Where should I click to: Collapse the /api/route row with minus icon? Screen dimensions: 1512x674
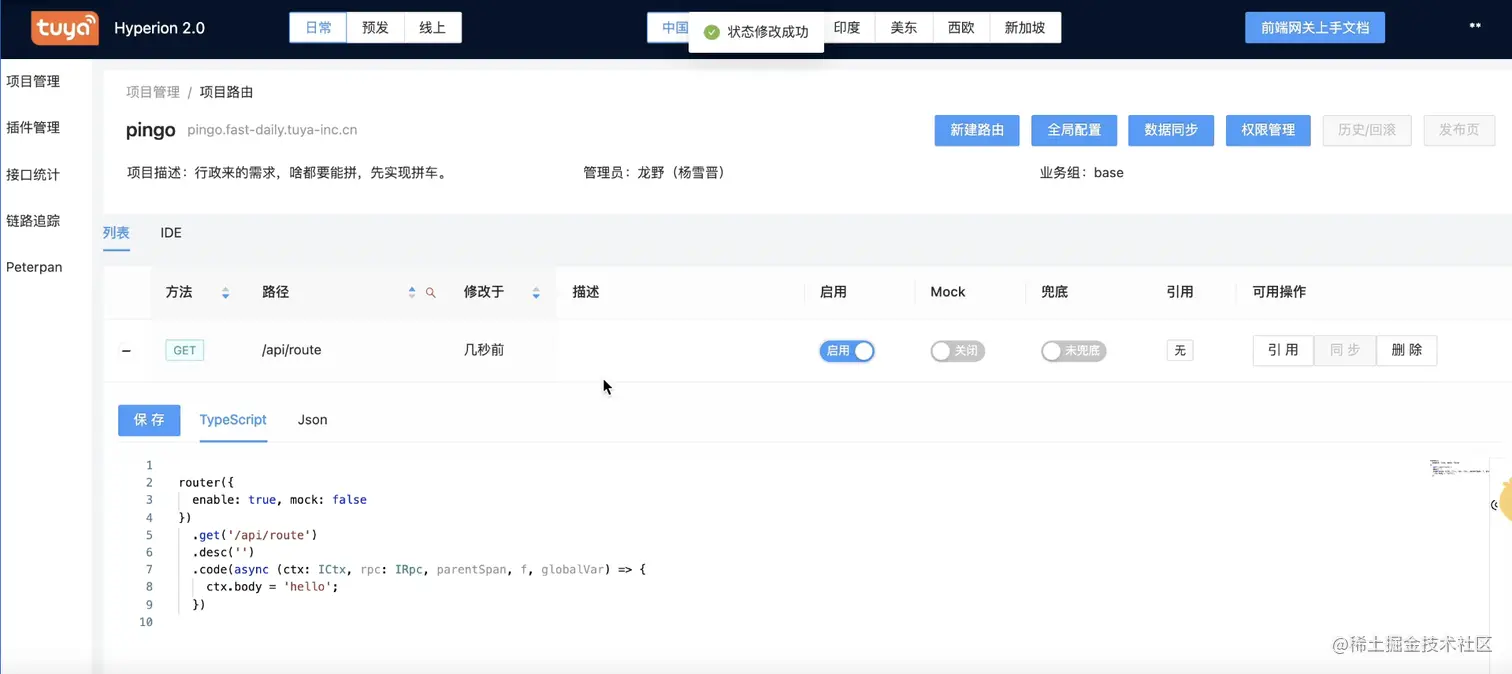pyautogui.click(x=126, y=351)
